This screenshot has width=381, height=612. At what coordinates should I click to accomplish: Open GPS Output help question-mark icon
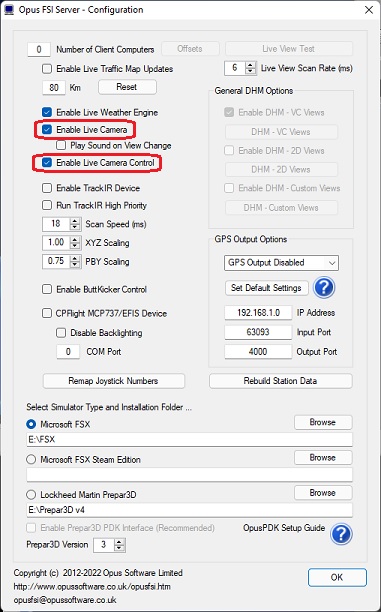coord(324,288)
